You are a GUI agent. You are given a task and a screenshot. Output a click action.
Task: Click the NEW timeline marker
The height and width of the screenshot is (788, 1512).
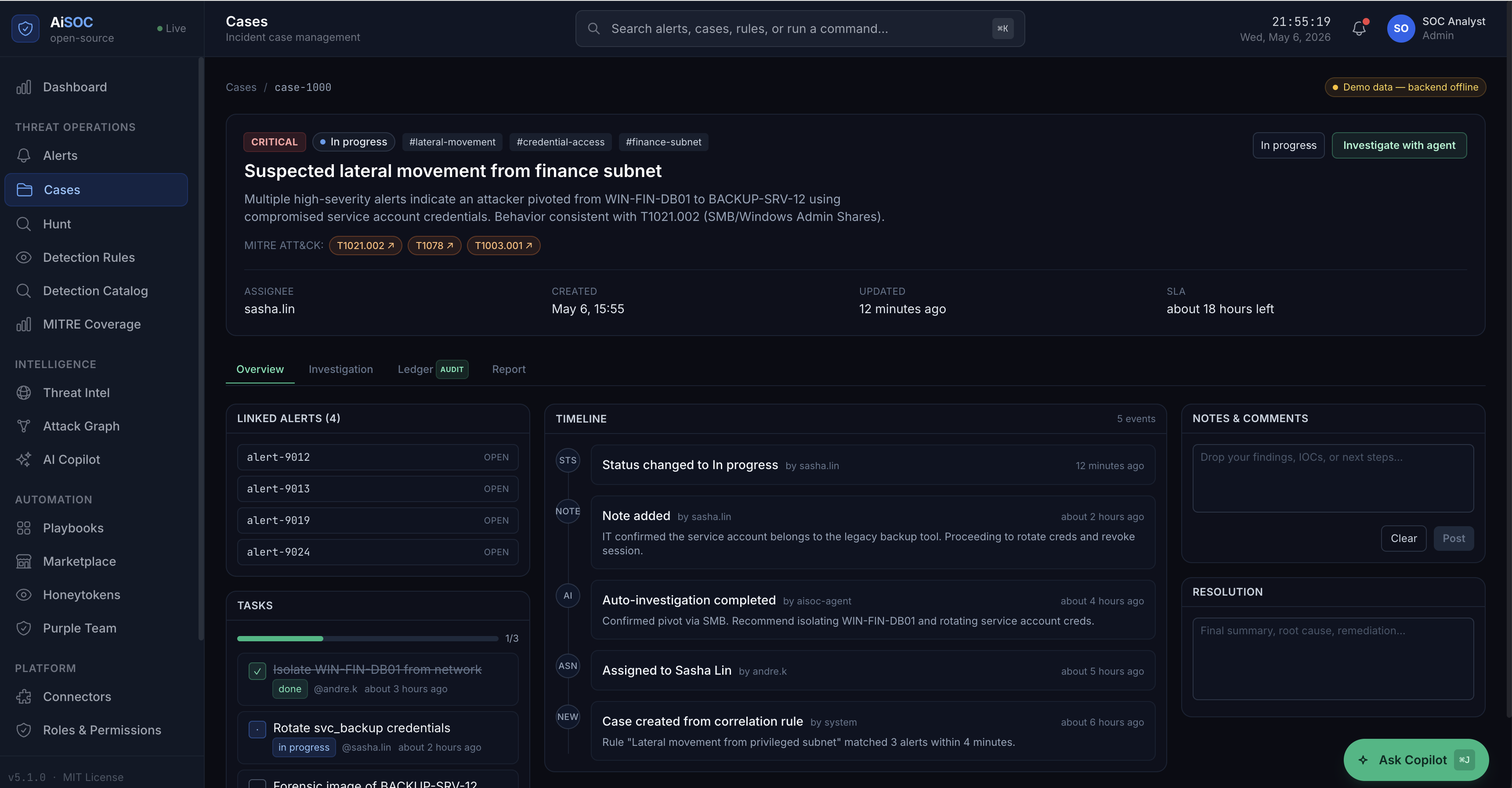[x=568, y=717]
